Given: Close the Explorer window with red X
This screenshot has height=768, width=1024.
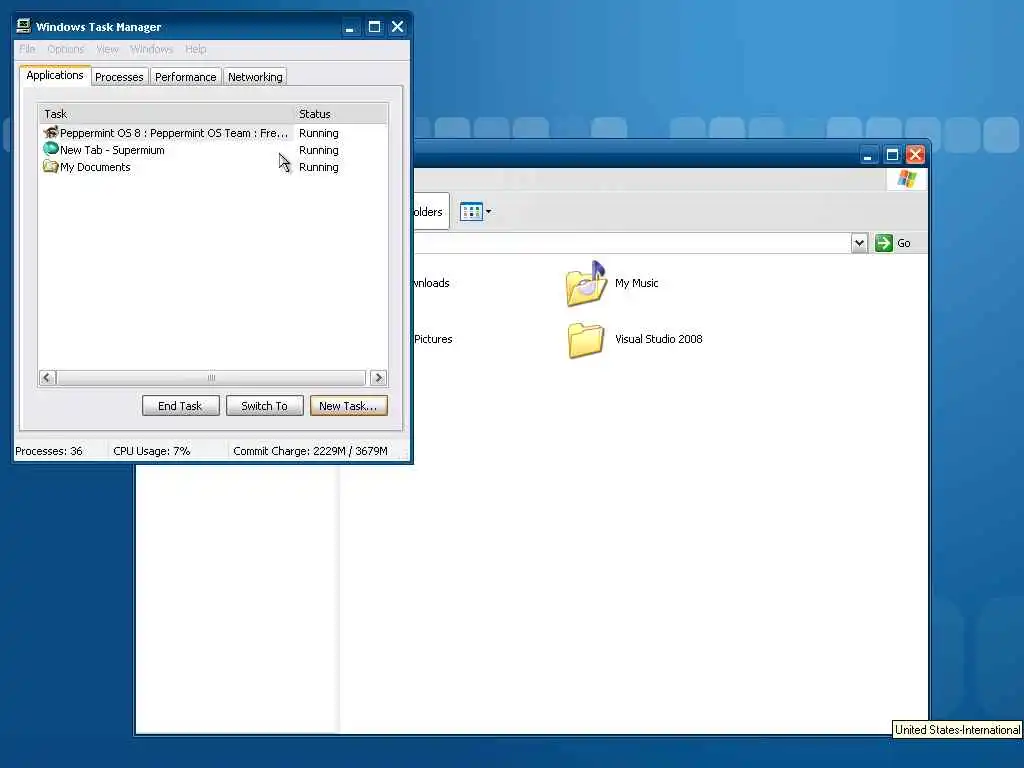Looking at the screenshot, I should [916, 155].
